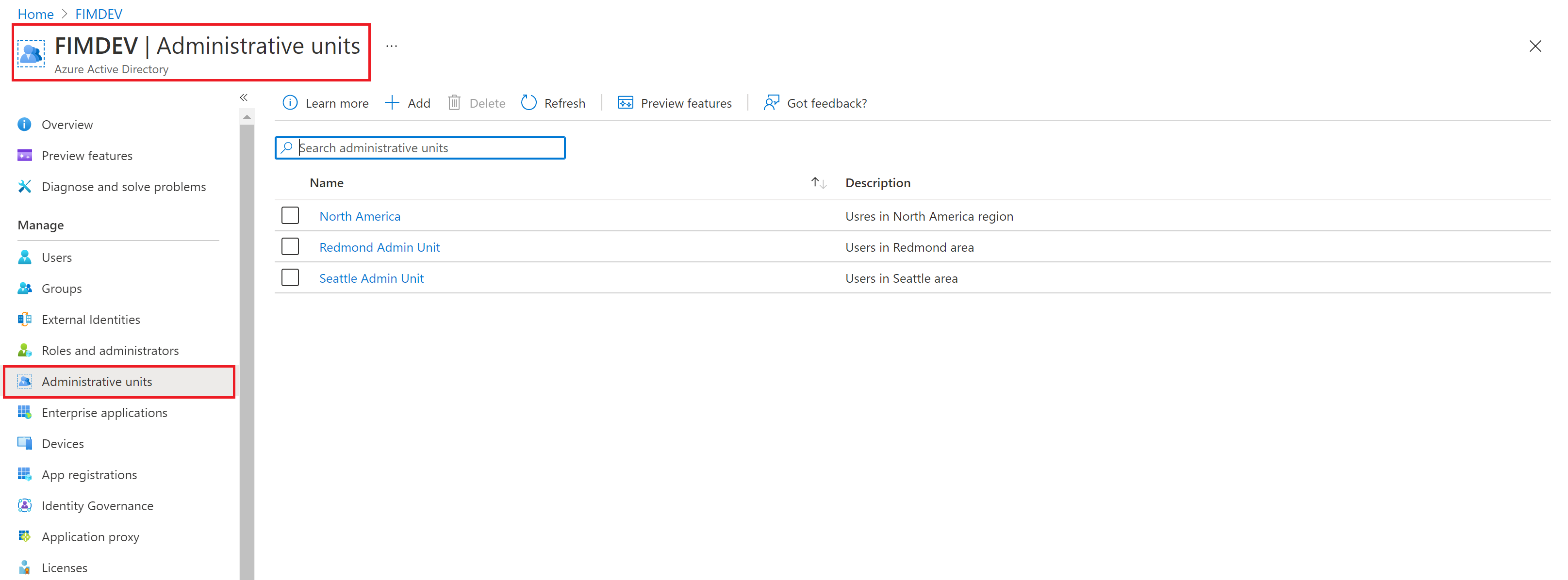Click the App registrations icon

(24, 474)
